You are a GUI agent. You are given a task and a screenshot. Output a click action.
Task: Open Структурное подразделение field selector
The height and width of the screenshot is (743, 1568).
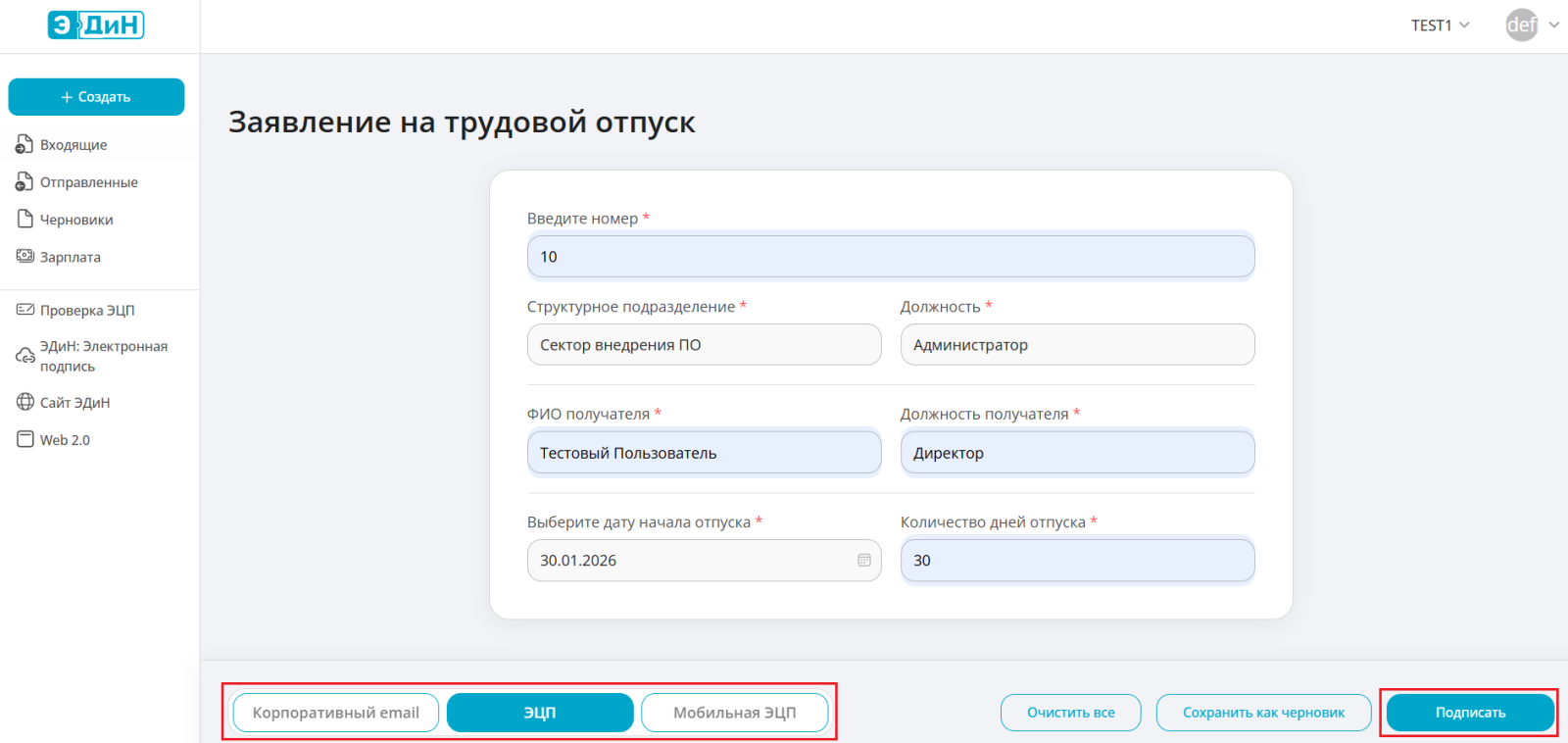(x=704, y=345)
